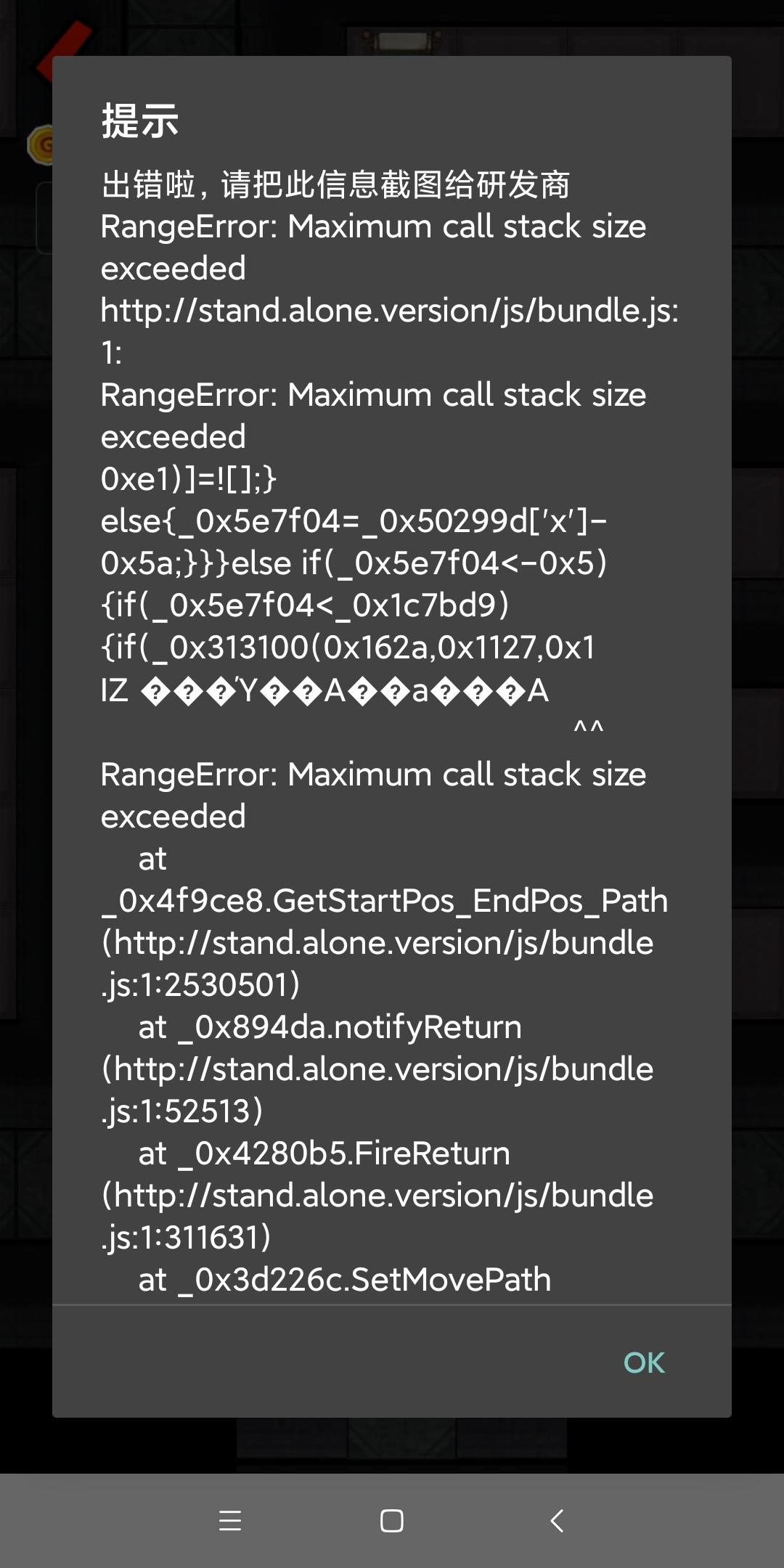Image resolution: width=784 pixels, height=1568 pixels.
Task: Tap the garbled IZ characters line
Action: tap(324, 690)
